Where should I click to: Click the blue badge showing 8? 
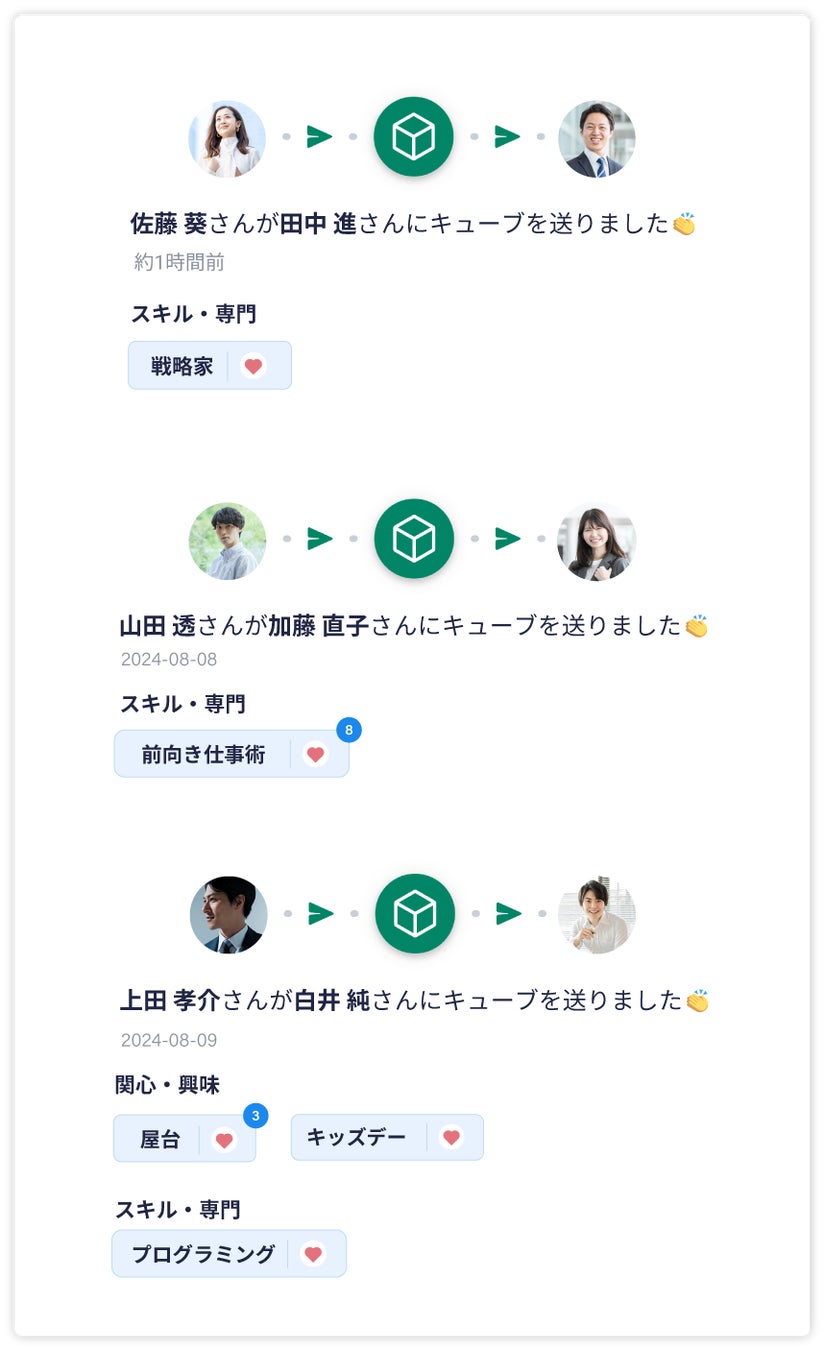pos(348,730)
